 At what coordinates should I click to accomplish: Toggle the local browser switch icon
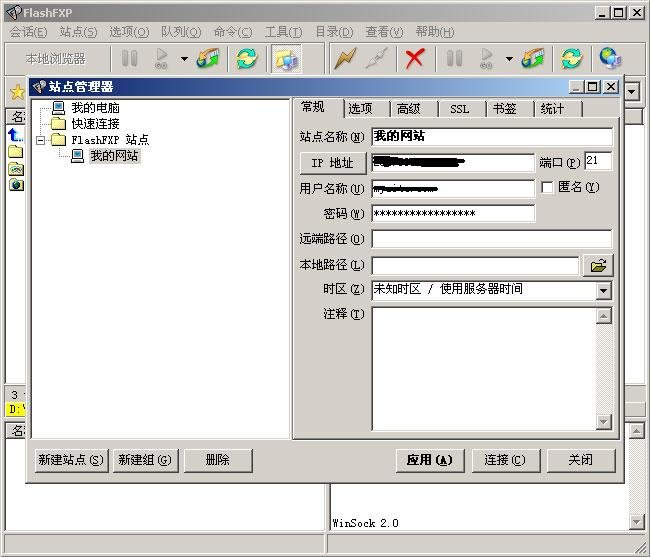tap(286, 59)
